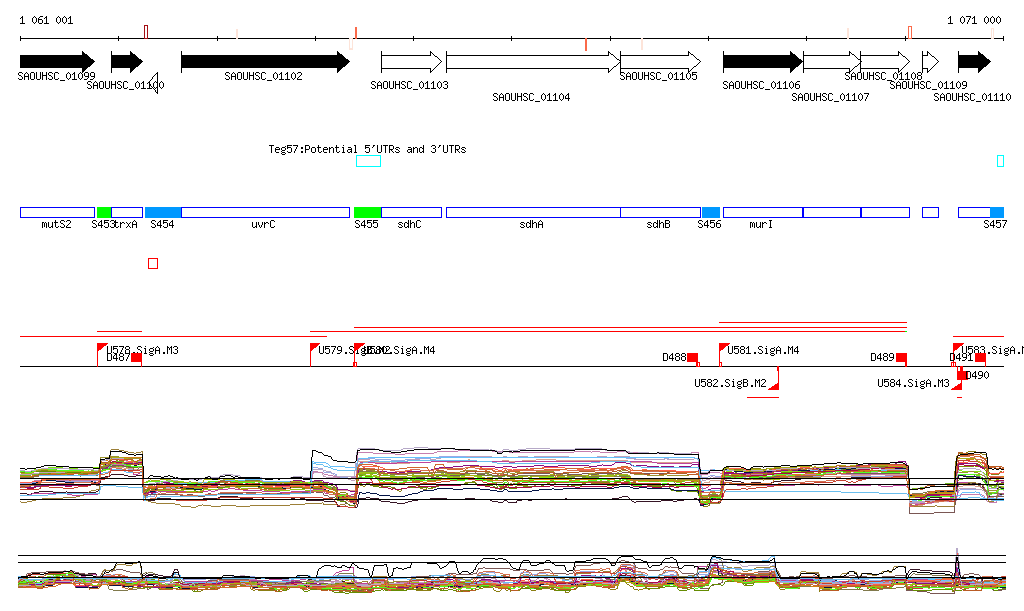Click the SAOUHSC_01103 locus label text
Viewport: 1024px width, 611px height.
pyautogui.click(x=409, y=85)
